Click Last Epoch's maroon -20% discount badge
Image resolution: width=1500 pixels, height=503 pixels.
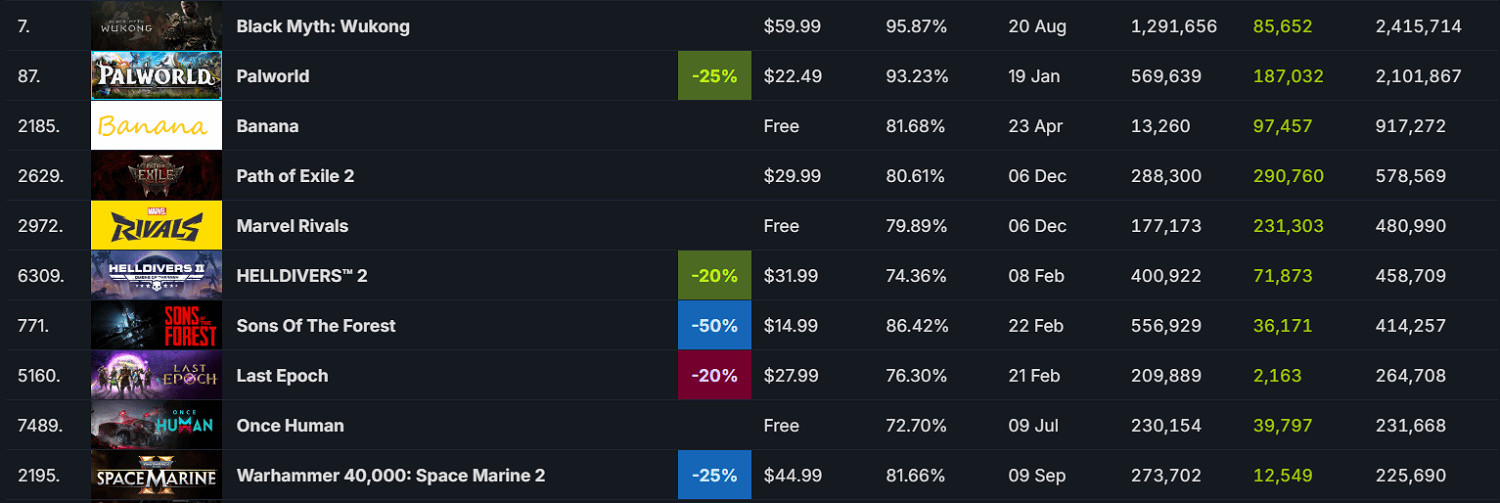point(714,376)
